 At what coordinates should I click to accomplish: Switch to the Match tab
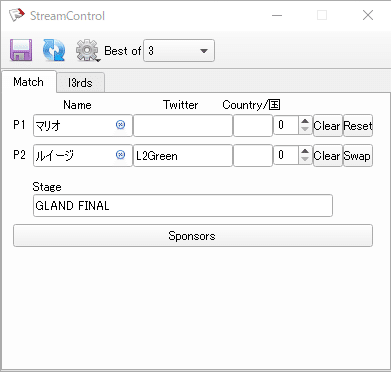(x=29, y=82)
